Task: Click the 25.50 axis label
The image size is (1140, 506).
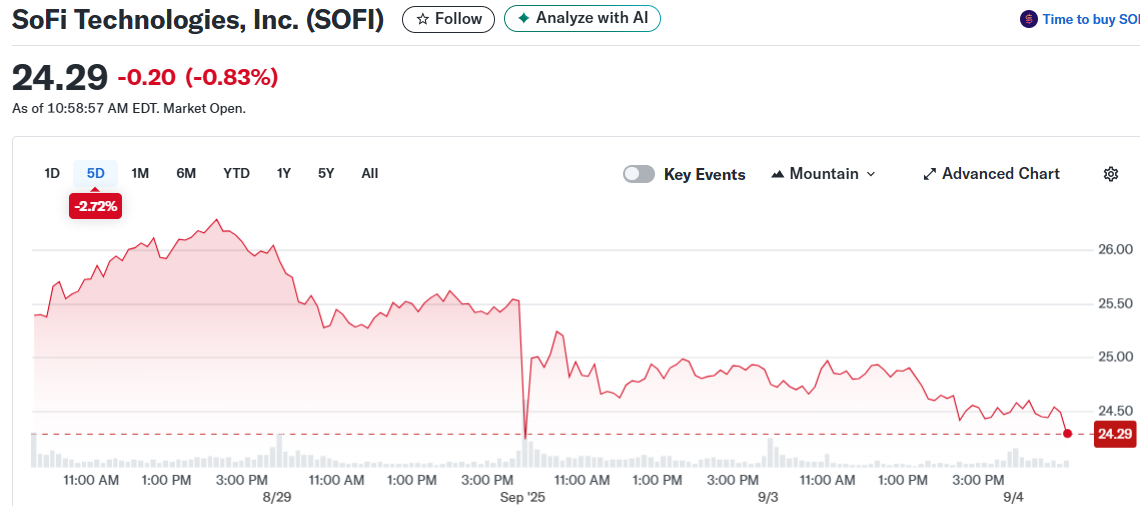Action: point(1115,303)
